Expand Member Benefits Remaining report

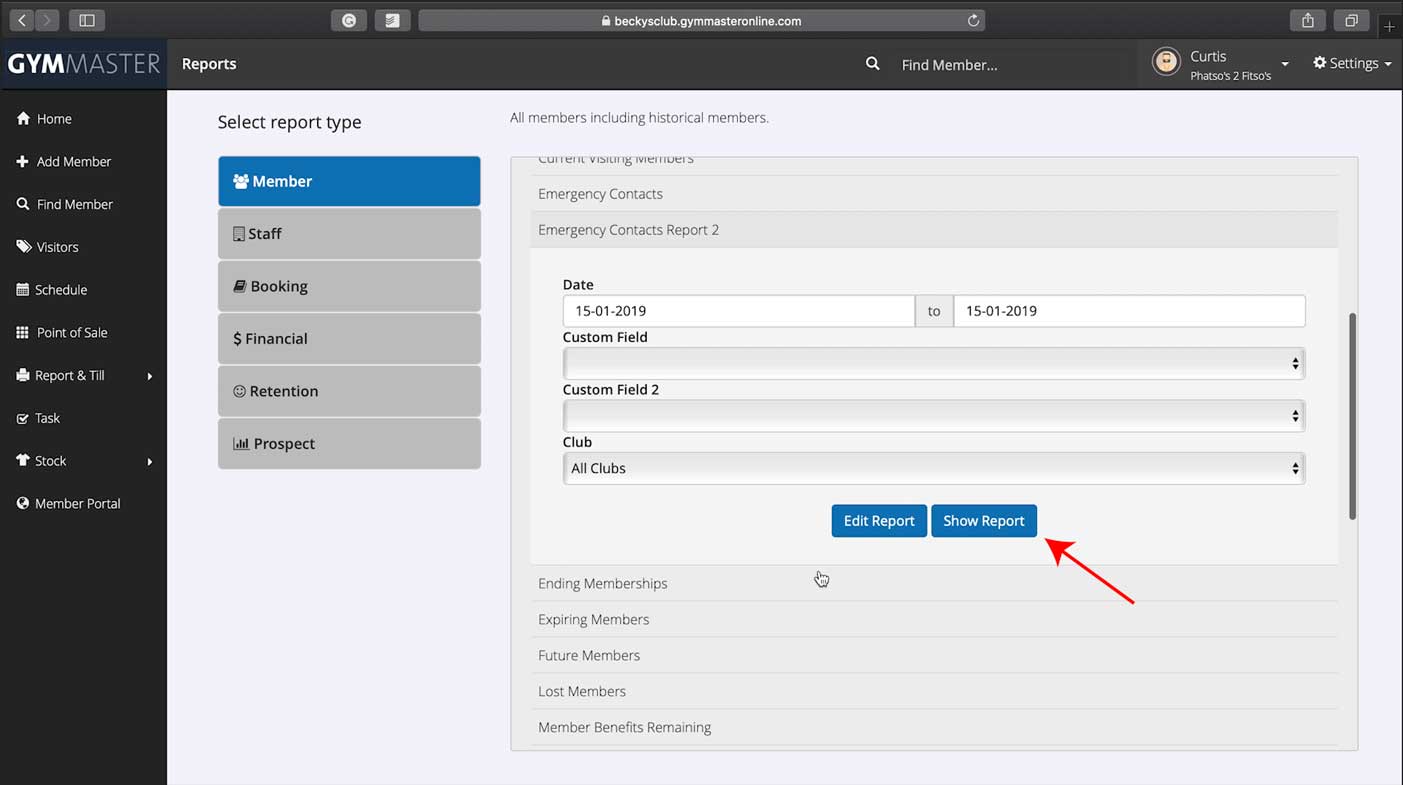pos(934,728)
